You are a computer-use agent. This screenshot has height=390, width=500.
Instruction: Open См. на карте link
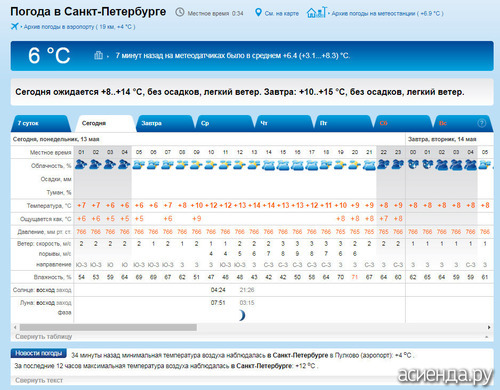point(282,13)
